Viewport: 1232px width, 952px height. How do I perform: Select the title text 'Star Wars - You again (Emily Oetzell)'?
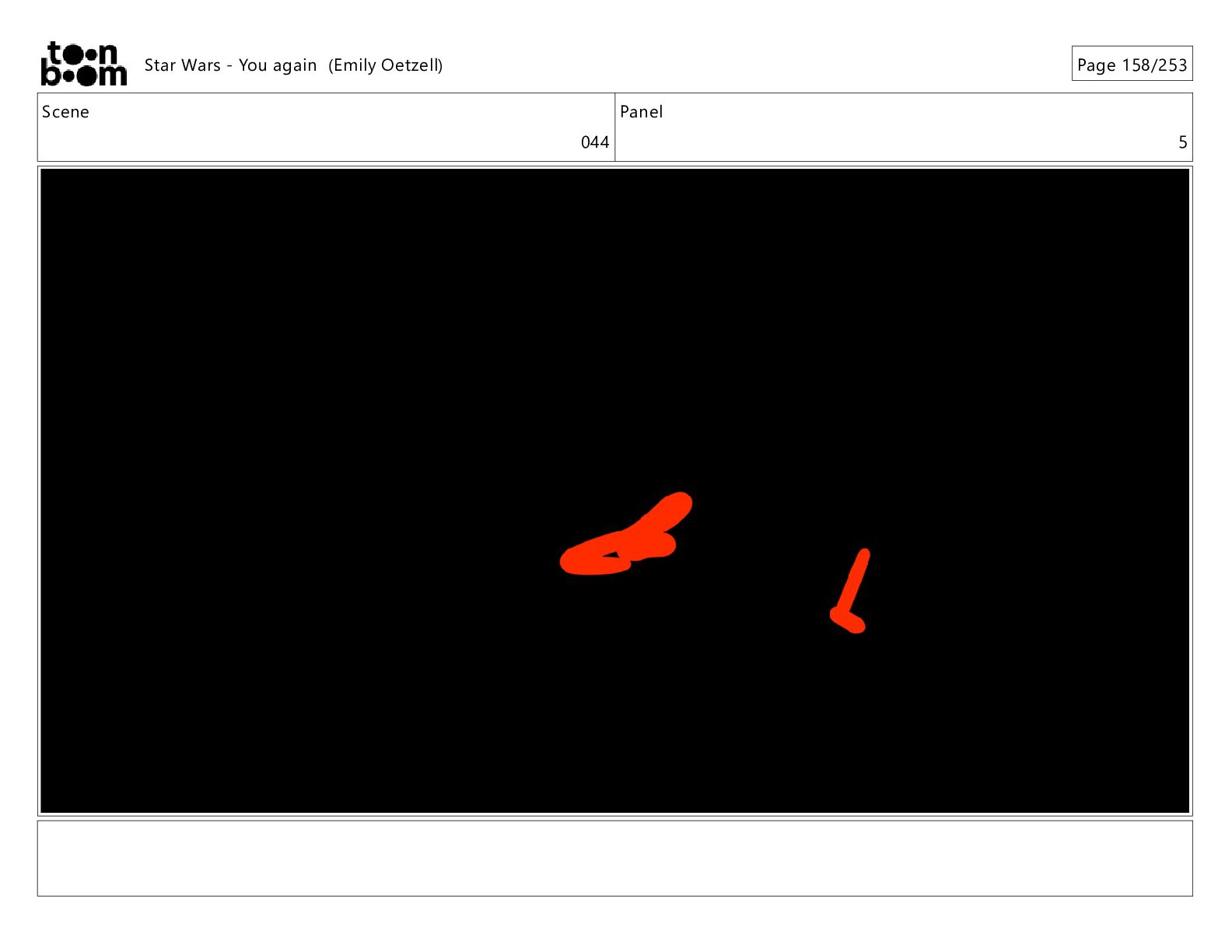[293, 65]
